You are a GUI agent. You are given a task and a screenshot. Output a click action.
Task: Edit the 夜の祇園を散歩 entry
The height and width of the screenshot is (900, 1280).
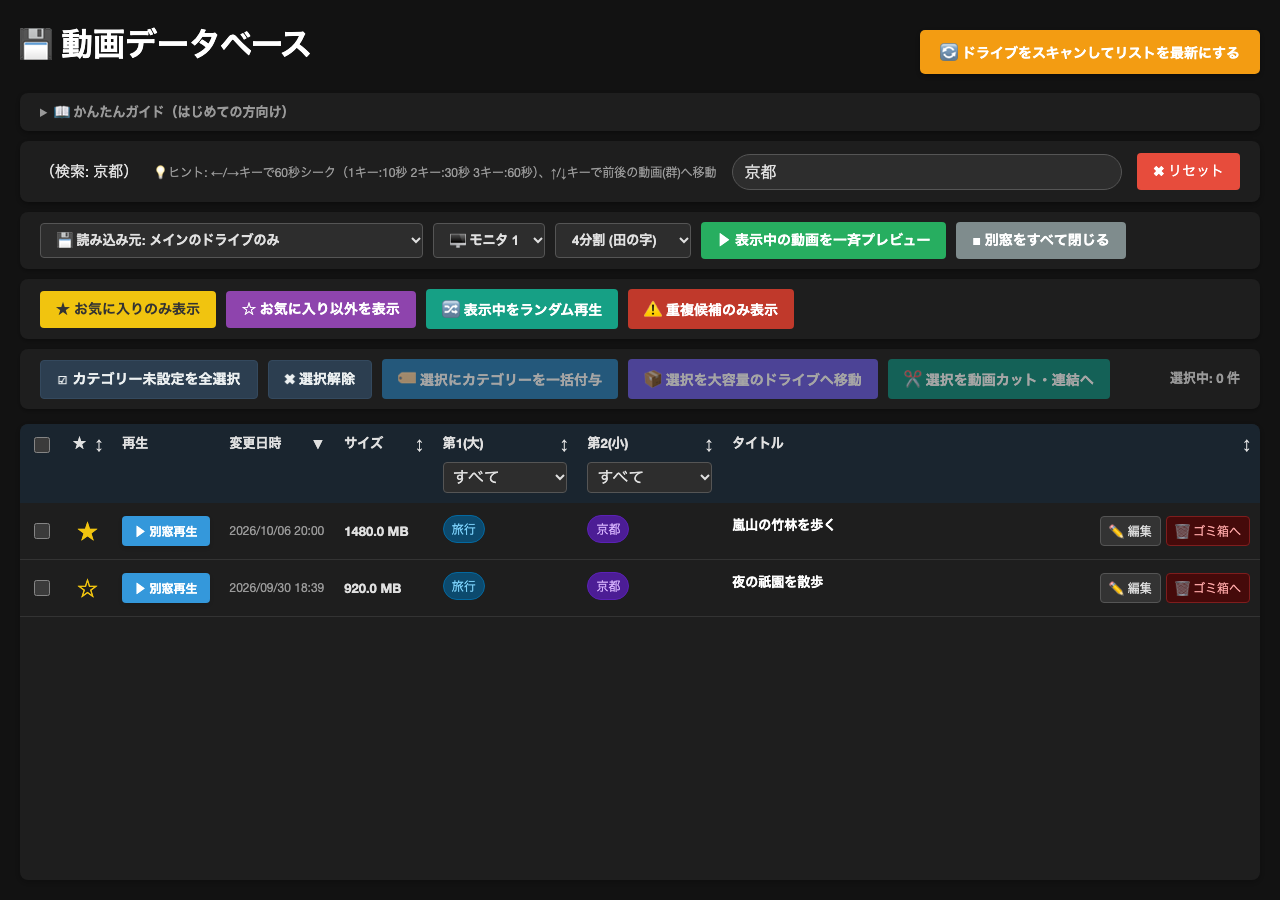[1130, 588]
